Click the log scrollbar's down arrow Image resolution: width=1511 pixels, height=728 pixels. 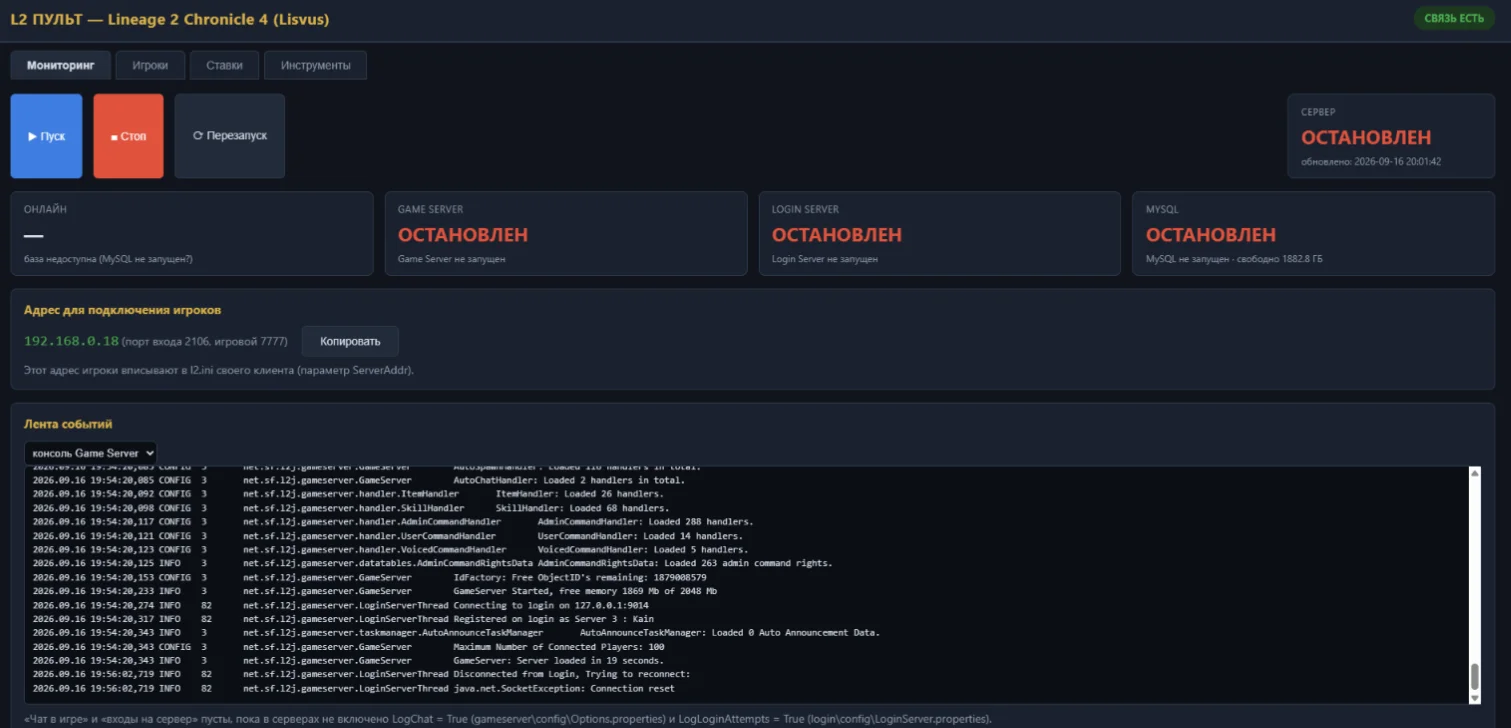pyautogui.click(x=1474, y=697)
